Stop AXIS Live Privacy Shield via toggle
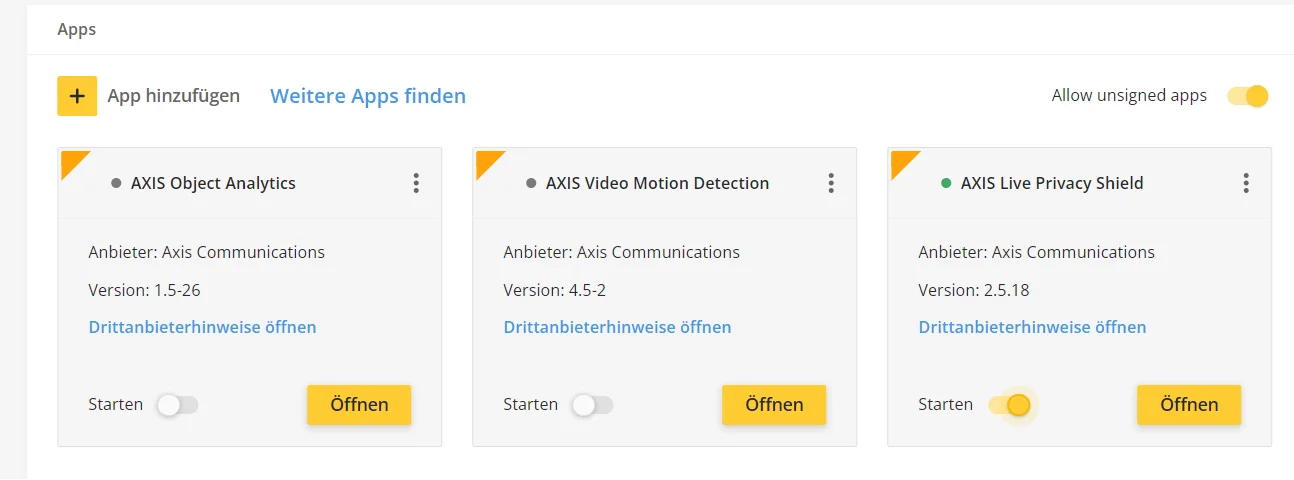 pyautogui.click(x=1009, y=405)
